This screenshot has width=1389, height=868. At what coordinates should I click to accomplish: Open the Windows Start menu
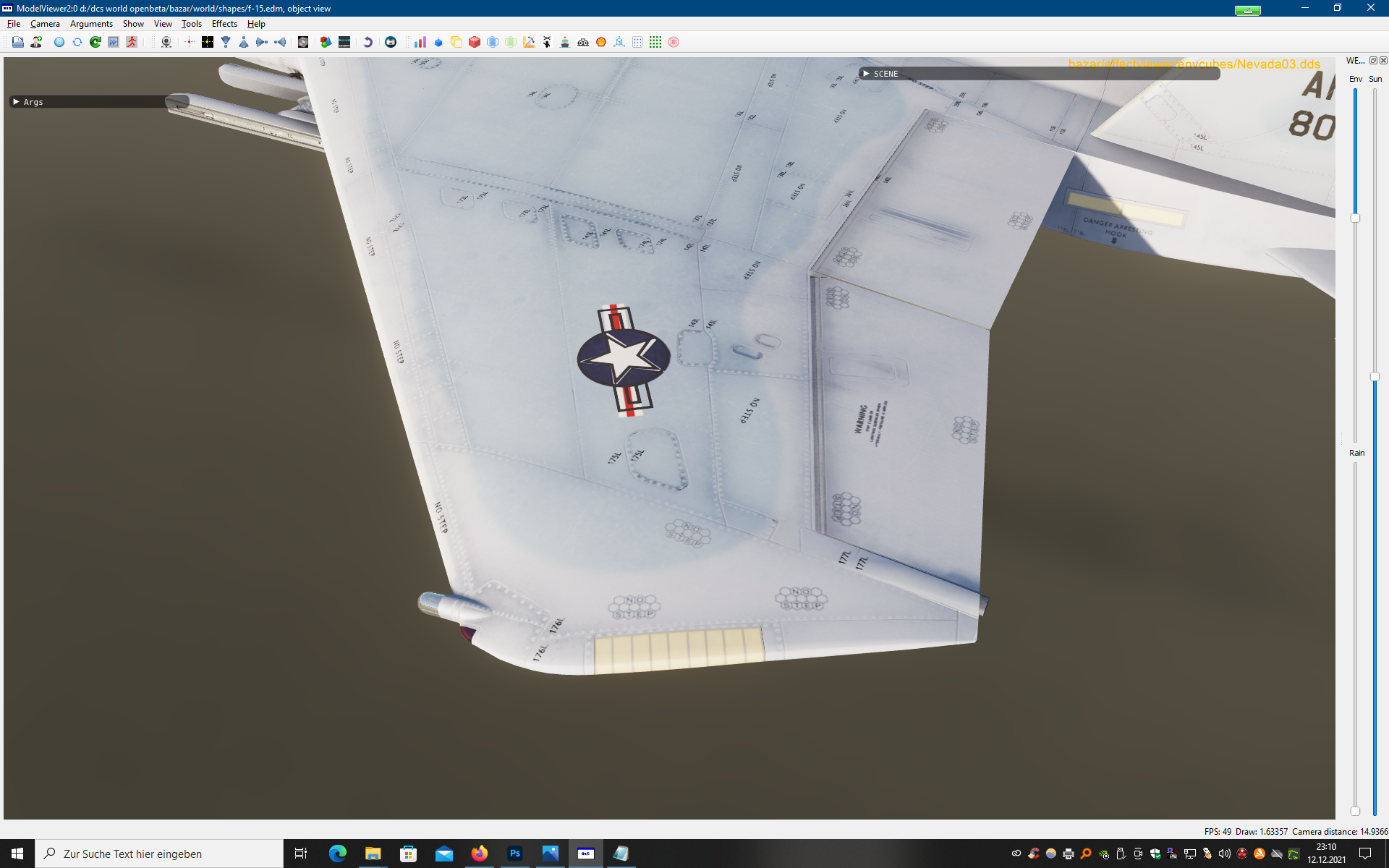[x=17, y=854]
